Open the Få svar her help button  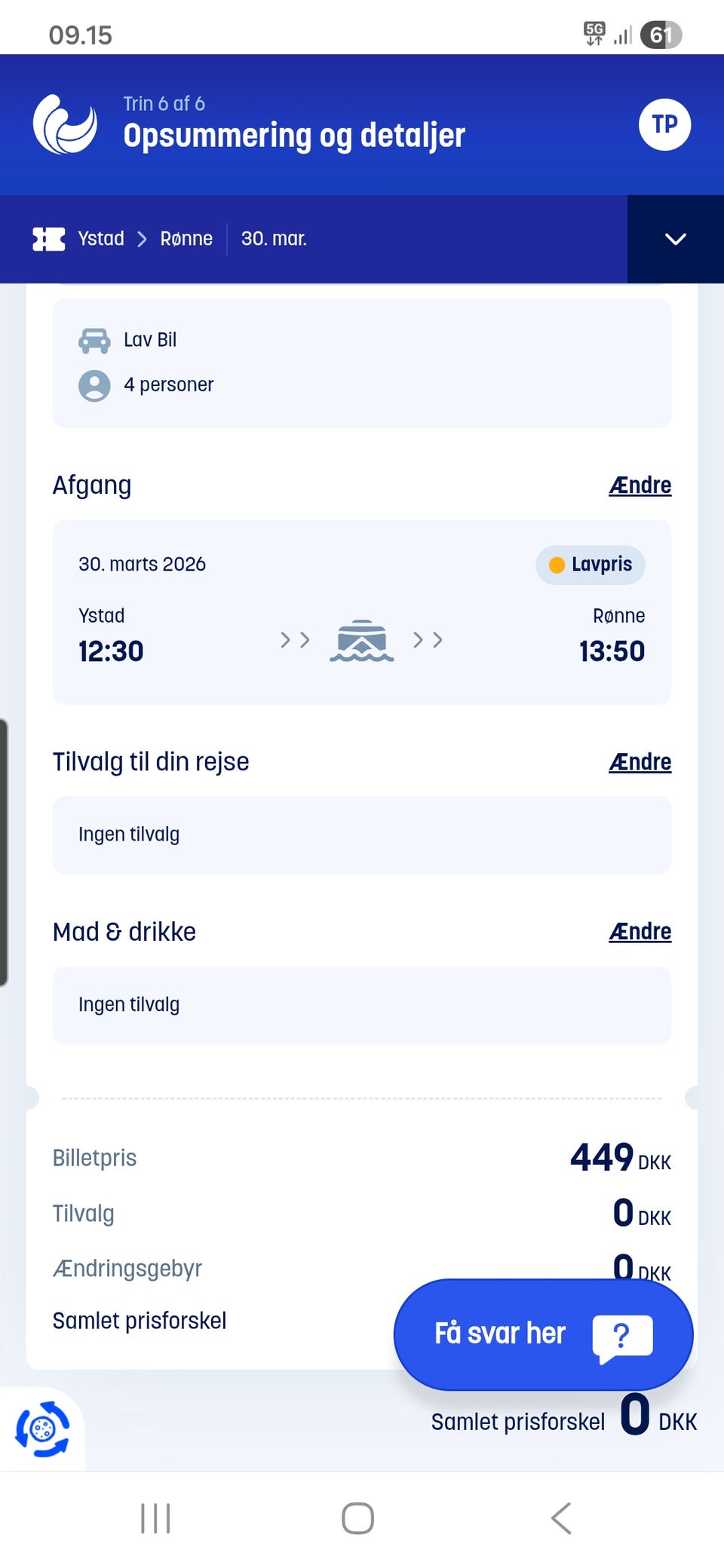pyautogui.click(x=543, y=1334)
